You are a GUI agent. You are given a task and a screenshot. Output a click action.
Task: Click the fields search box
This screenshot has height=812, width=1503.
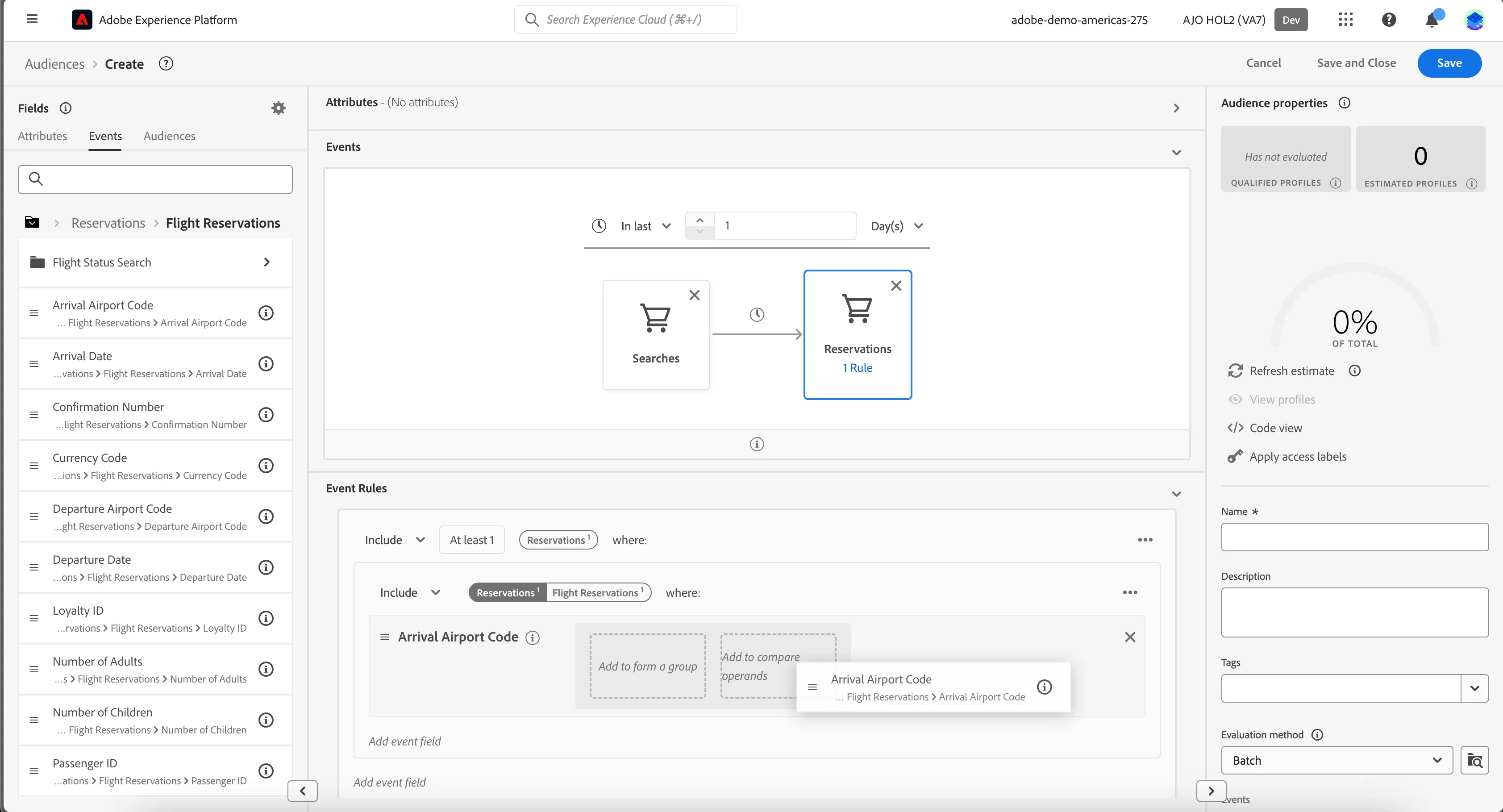tap(155, 179)
